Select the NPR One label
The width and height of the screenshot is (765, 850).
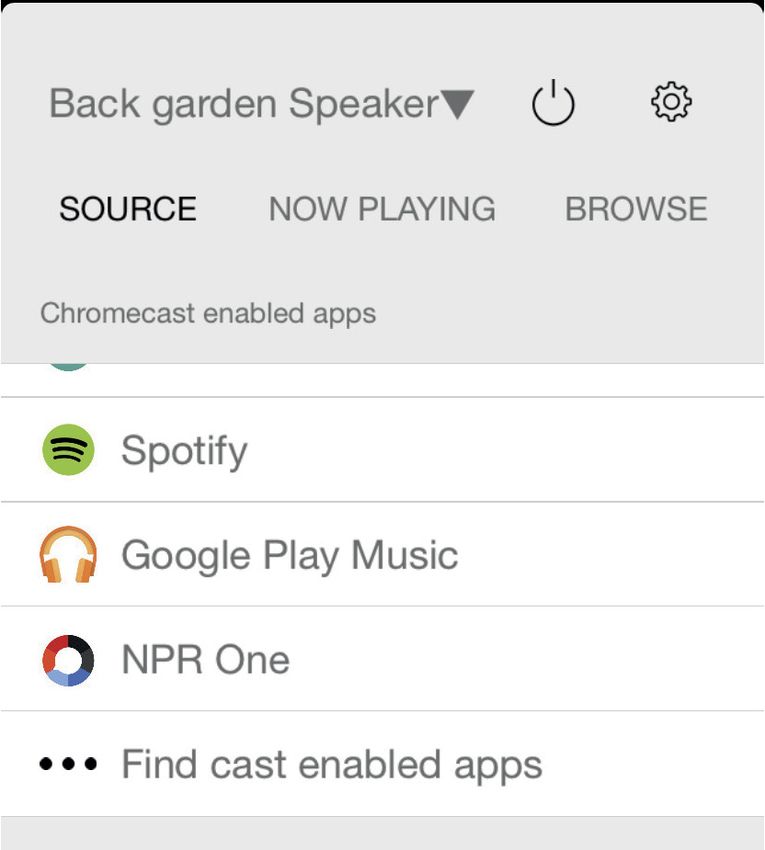point(205,660)
